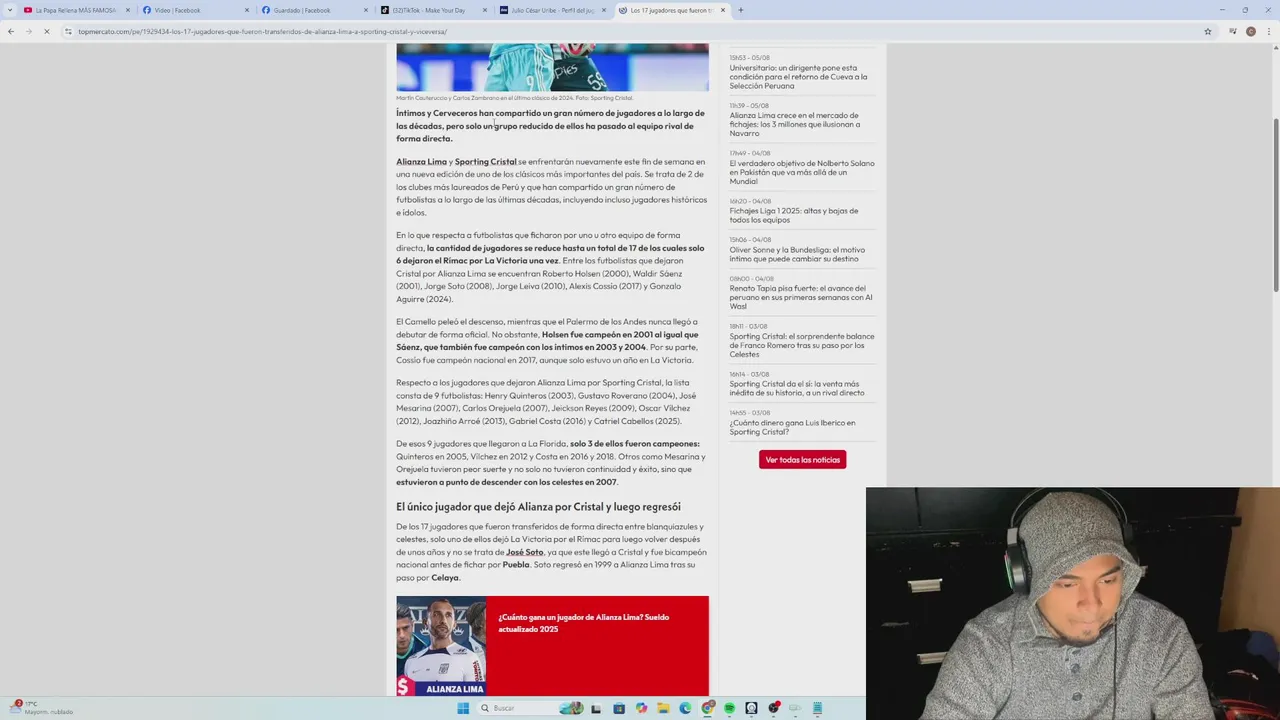This screenshot has width=1280, height=720.
Task: Open the weather widget showing 17°C
Action: (x=40, y=707)
